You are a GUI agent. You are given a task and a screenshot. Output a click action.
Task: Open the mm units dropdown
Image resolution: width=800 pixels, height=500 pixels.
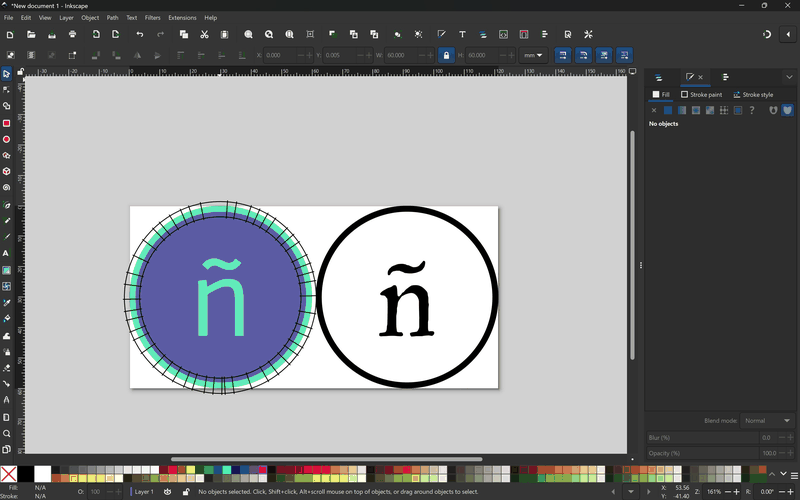[533, 55]
